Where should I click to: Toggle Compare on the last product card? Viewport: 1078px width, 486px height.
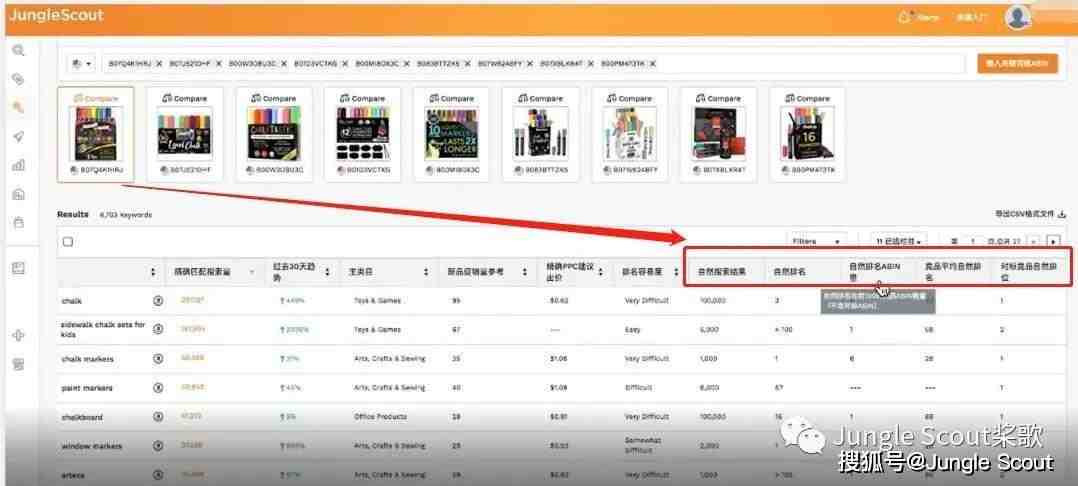(x=807, y=98)
